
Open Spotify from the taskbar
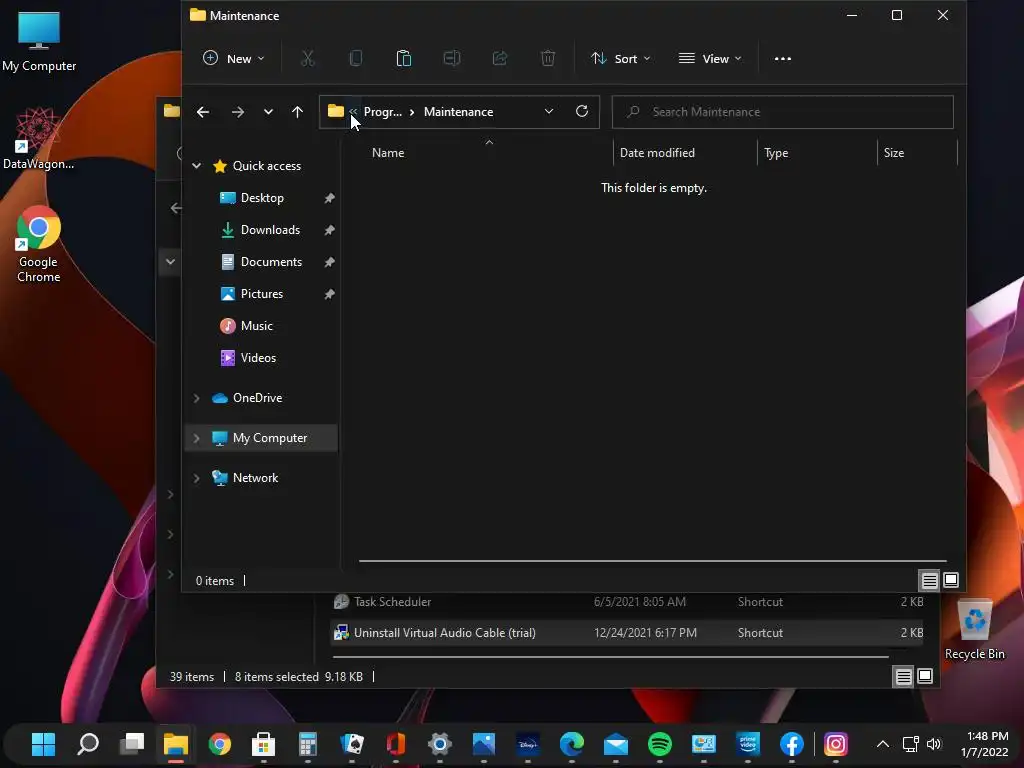pos(660,744)
